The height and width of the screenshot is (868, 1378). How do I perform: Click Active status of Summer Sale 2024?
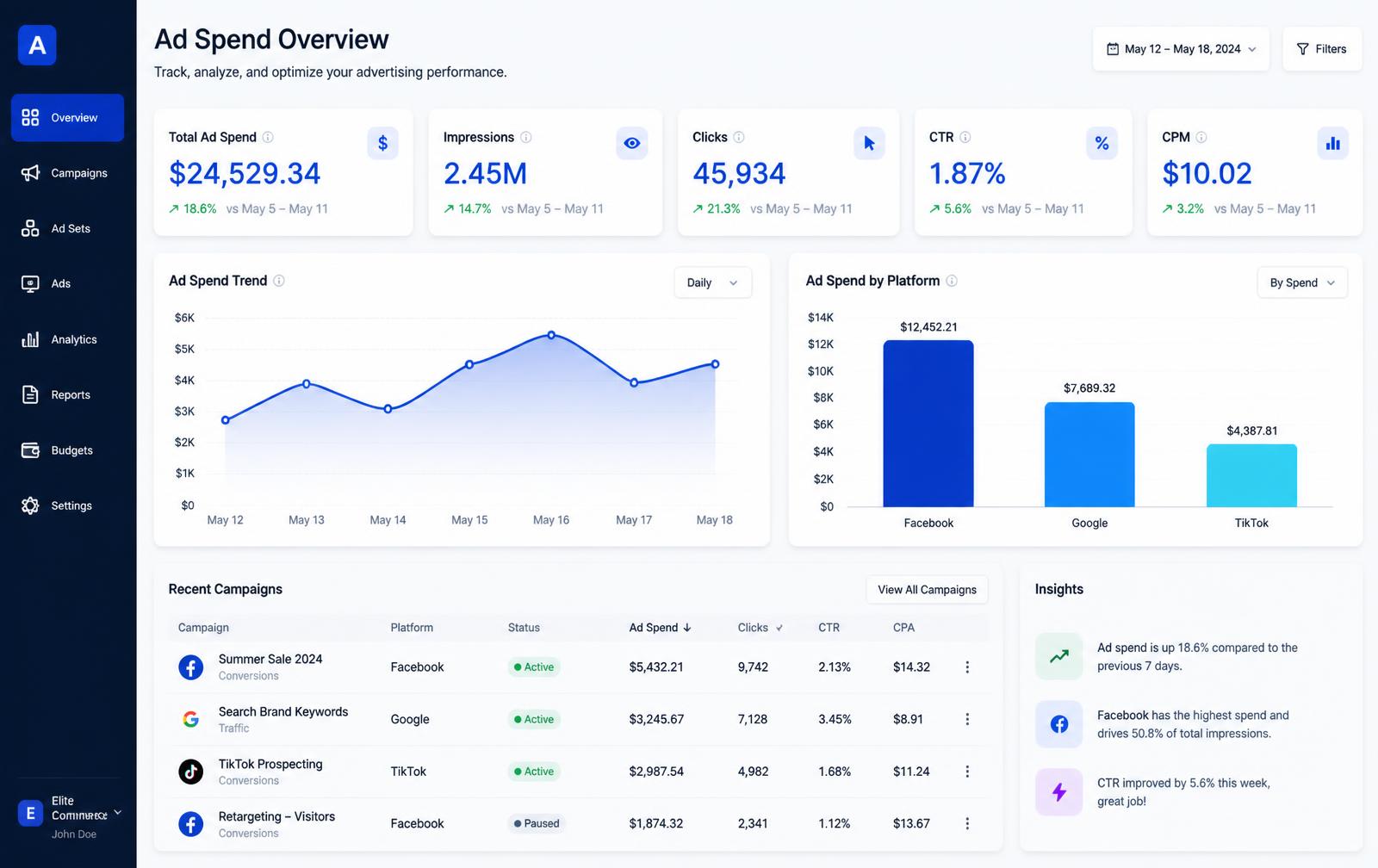(534, 667)
